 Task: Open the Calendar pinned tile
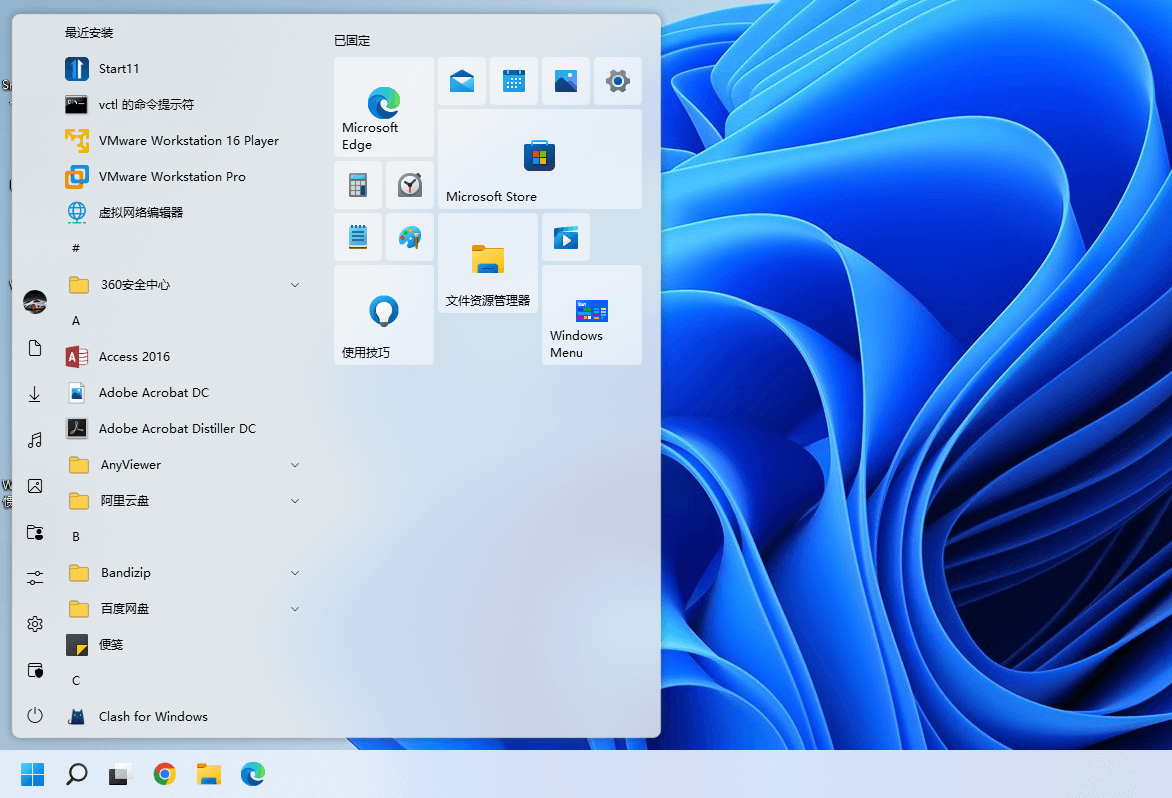pos(514,81)
